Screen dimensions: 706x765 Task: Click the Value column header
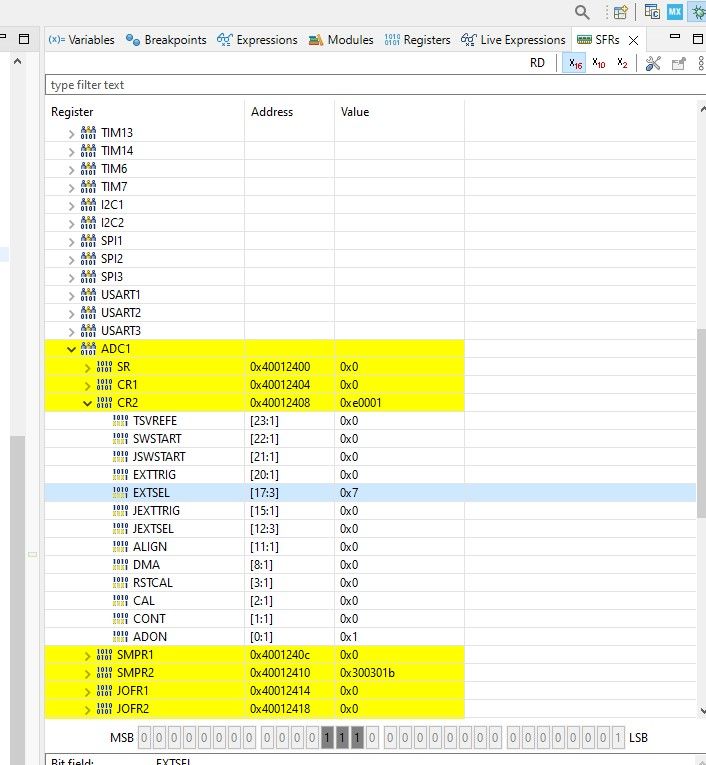click(x=355, y=112)
